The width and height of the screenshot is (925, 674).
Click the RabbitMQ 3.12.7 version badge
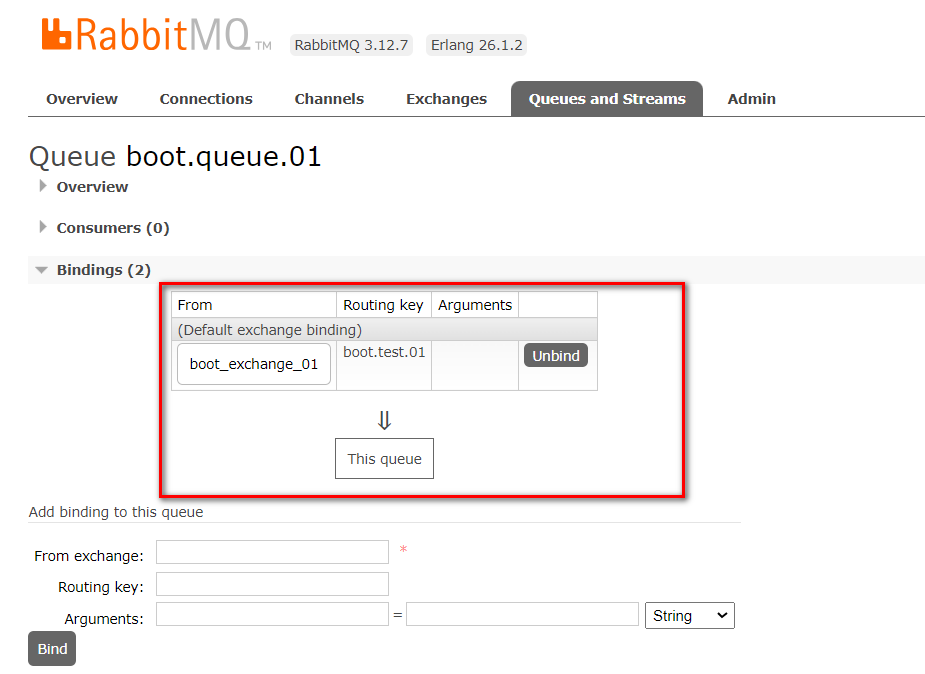click(x=351, y=45)
